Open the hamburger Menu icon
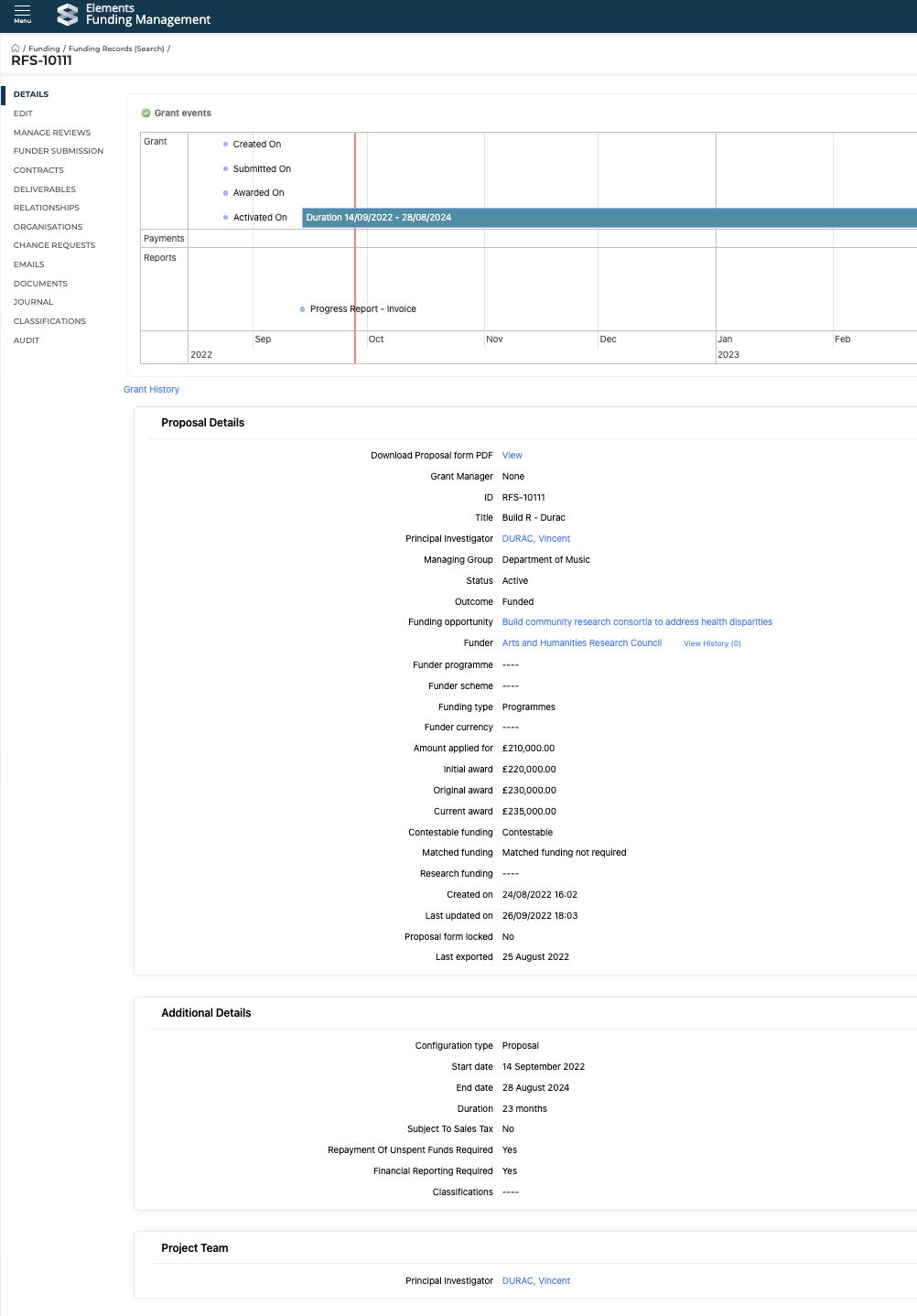Image resolution: width=917 pixels, height=1316 pixels. pos(22,13)
